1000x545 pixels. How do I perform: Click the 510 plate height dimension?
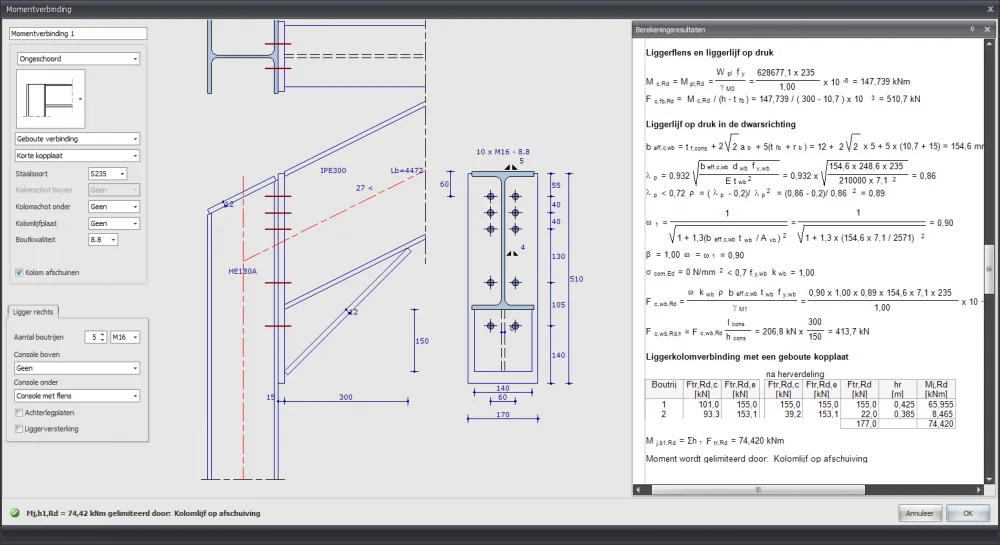[x=576, y=279]
